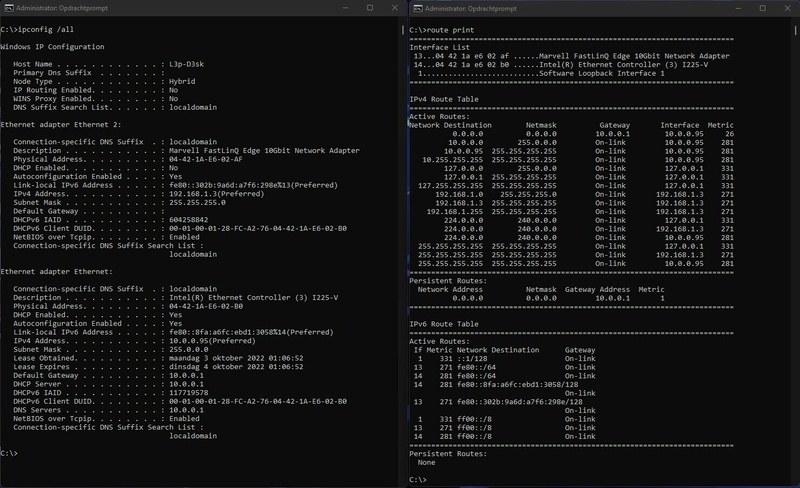Minimize the left ipconfig command prompt window

click(x=345, y=8)
